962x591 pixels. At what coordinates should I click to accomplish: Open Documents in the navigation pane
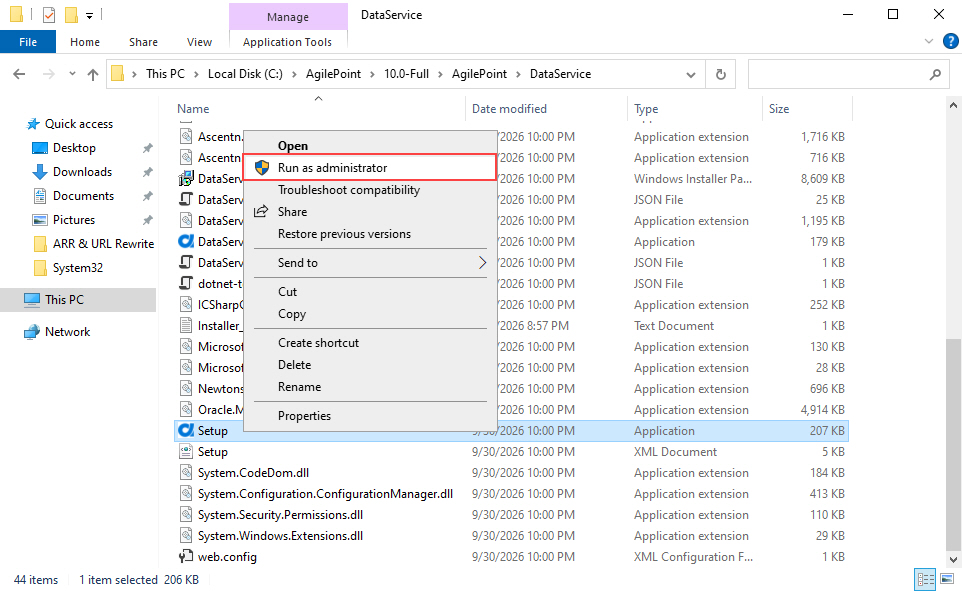tap(83, 196)
